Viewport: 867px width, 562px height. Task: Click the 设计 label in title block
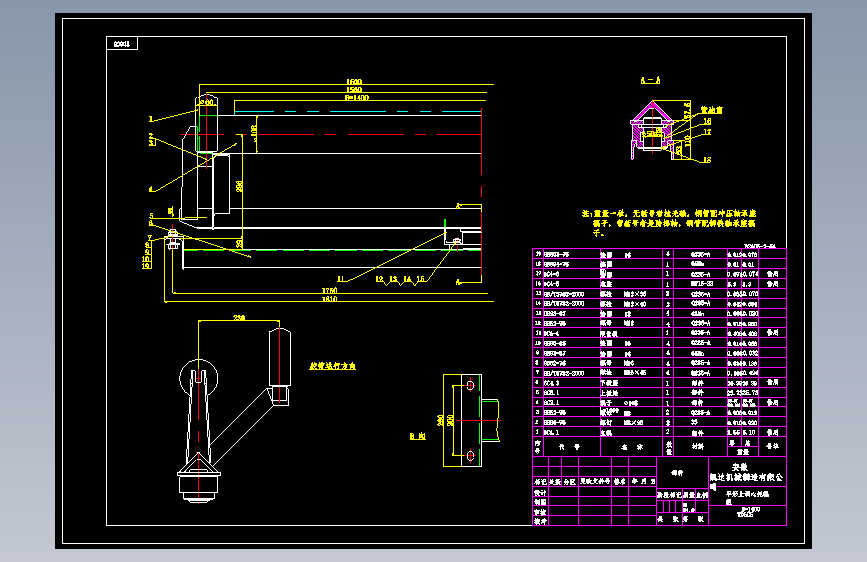(x=540, y=492)
